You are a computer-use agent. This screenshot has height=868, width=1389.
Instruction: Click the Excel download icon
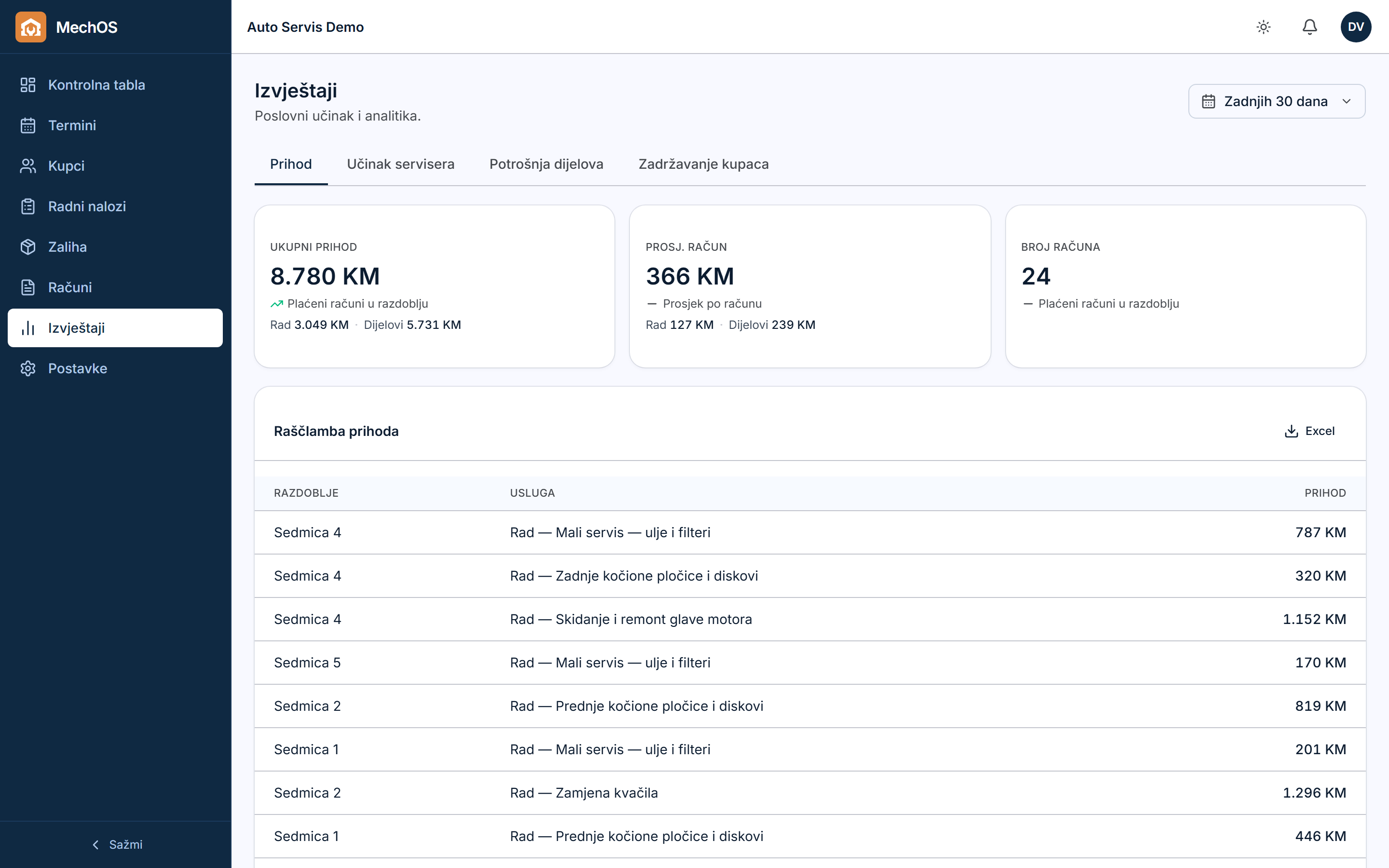pos(1292,431)
